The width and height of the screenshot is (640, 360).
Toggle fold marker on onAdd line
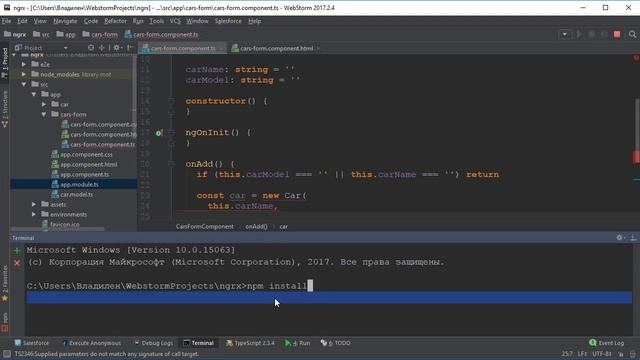coord(171,164)
